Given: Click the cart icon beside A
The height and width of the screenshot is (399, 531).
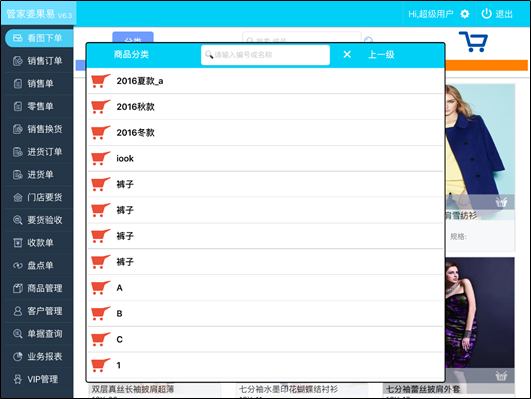Looking at the screenshot, I should [101, 288].
